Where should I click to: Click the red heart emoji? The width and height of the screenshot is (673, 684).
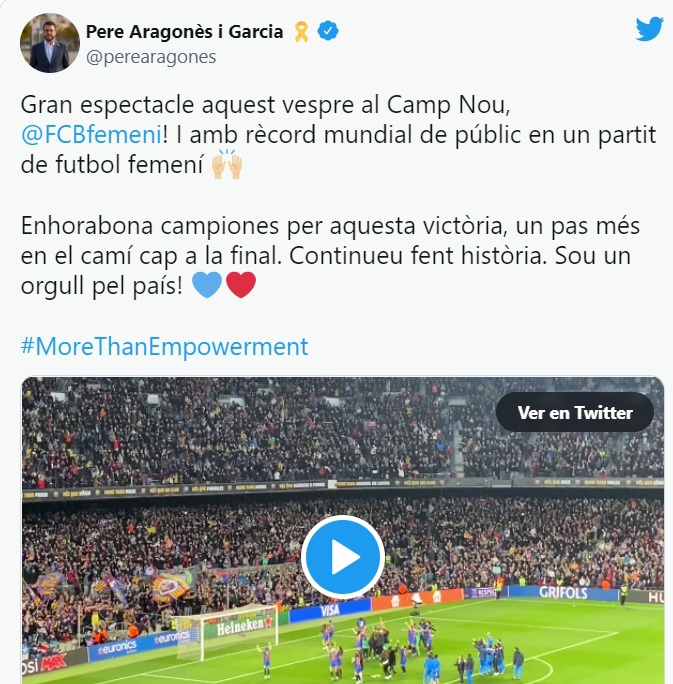click(x=241, y=285)
